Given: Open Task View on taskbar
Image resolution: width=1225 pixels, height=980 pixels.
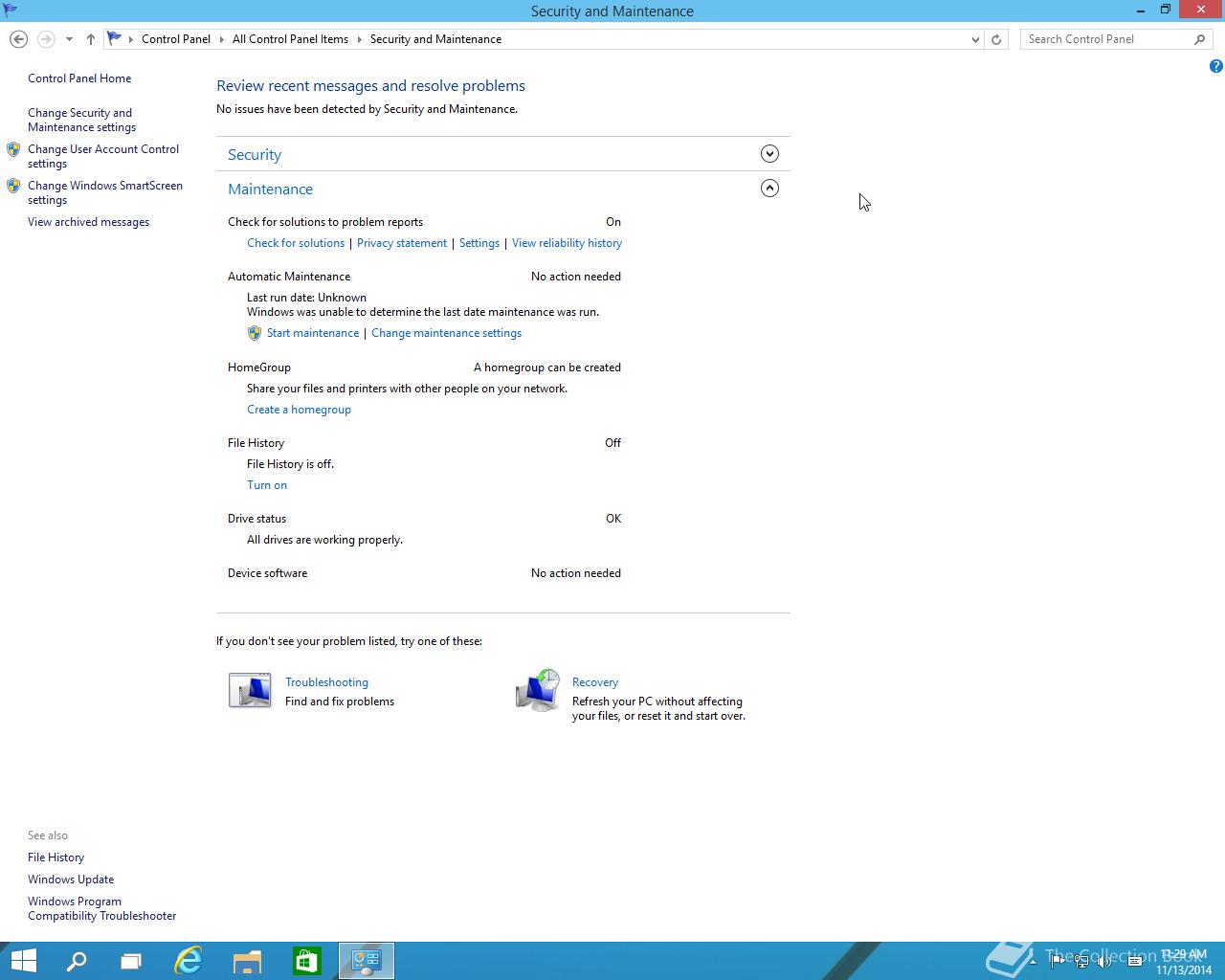Looking at the screenshot, I should tap(131, 961).
